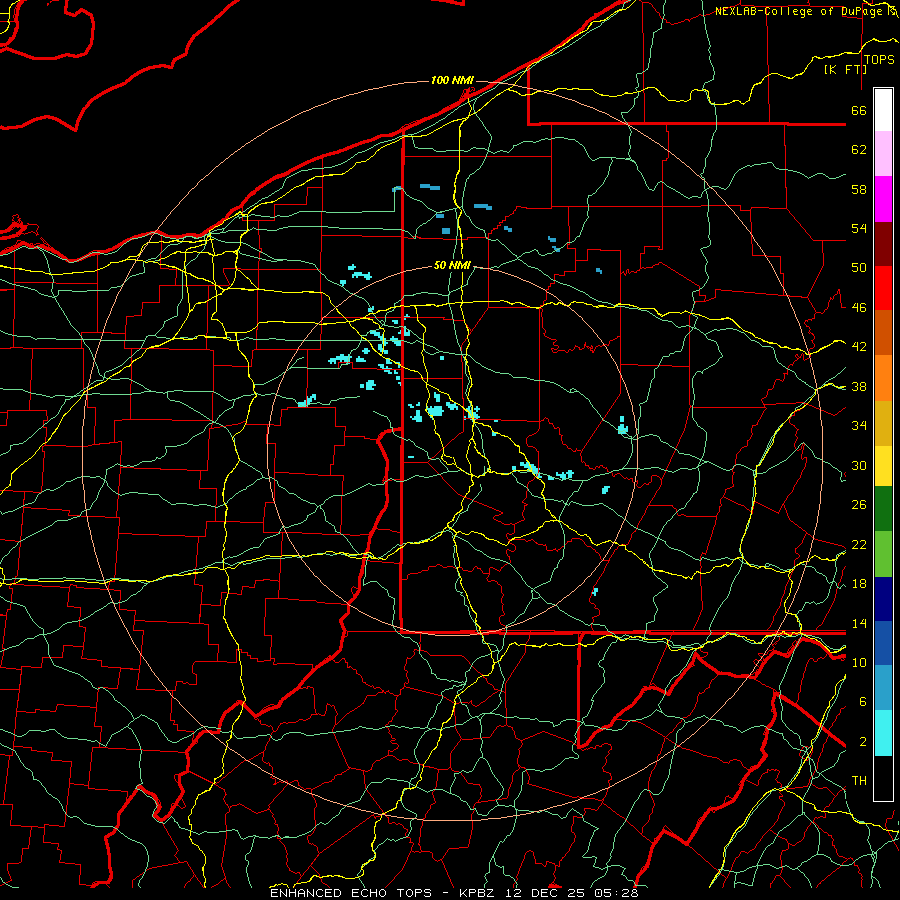Click the medium blue legend swatch
900x900 pixels.
tap(883, 644)
